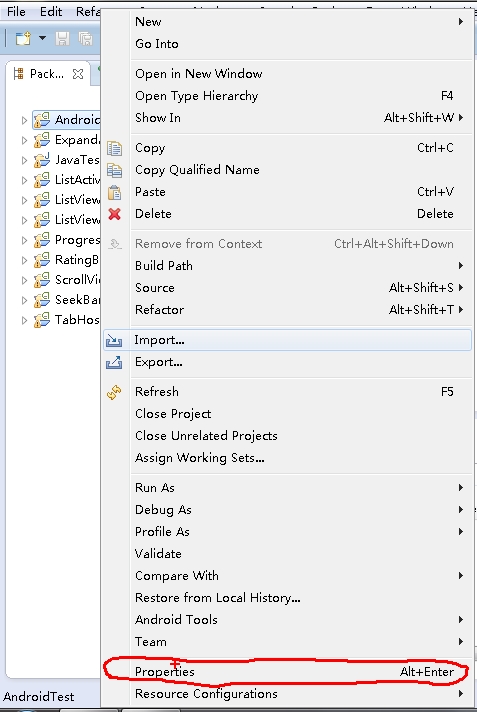
Task: Select the ScrollVi project icon
Action: (42, 280)
